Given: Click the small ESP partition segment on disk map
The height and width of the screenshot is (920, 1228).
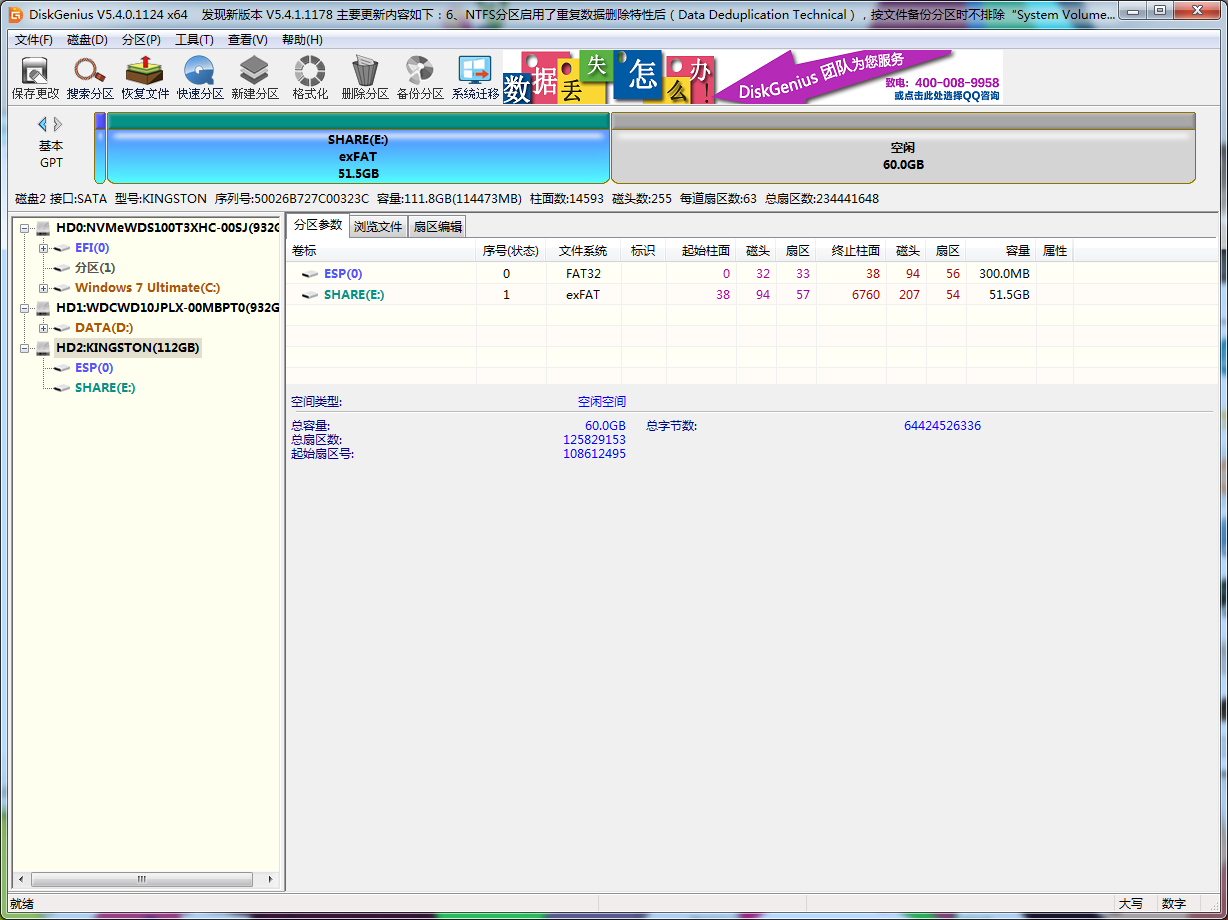Looking at the screenshot, I should (x=100, y=148).
